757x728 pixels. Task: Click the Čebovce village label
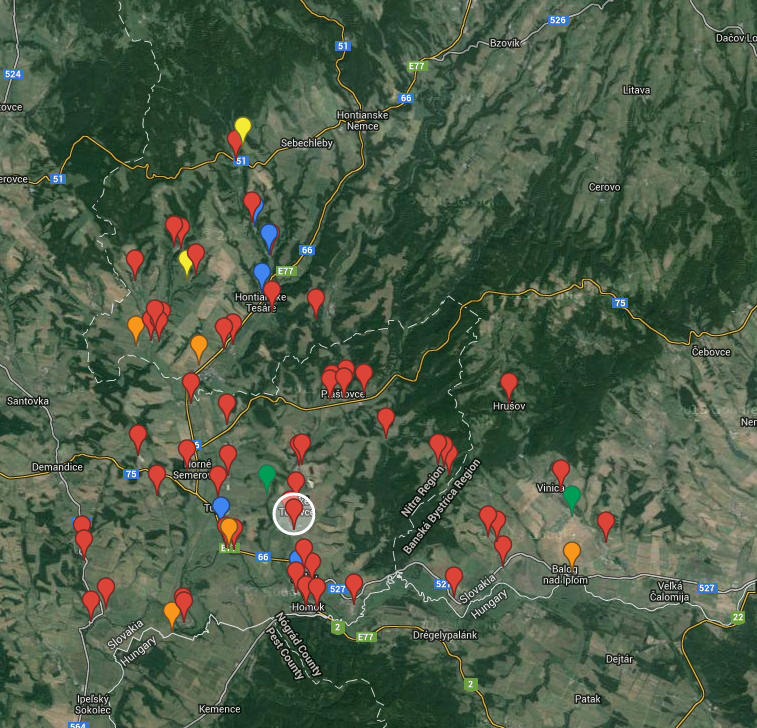713,351
